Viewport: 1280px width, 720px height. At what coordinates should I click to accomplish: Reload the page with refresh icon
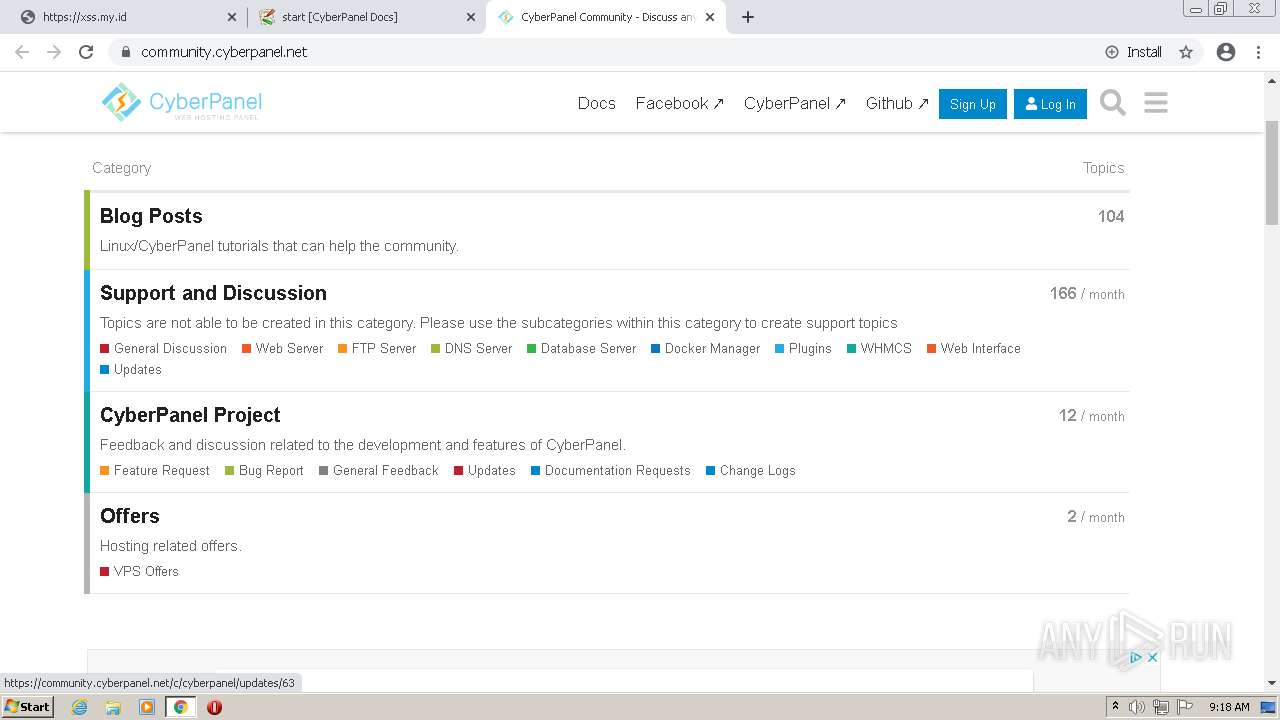coord(86,52)
